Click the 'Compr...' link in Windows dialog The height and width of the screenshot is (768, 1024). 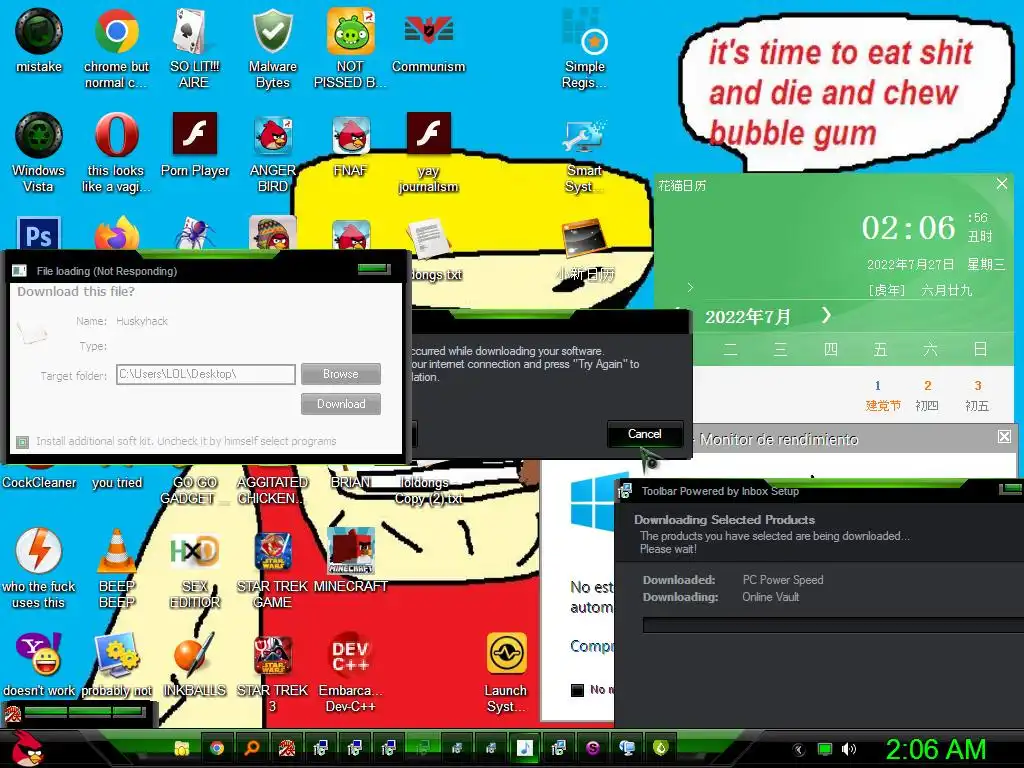click(592, 646)
